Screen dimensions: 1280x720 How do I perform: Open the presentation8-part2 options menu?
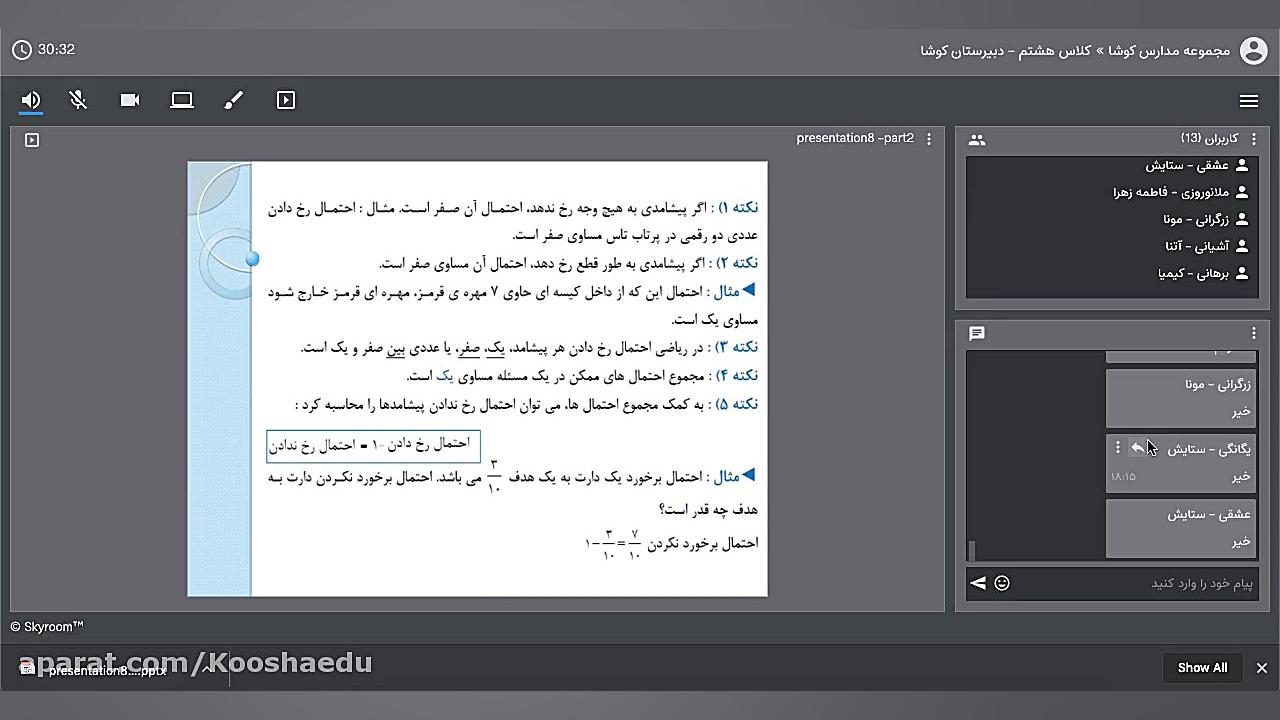(928, 139)
